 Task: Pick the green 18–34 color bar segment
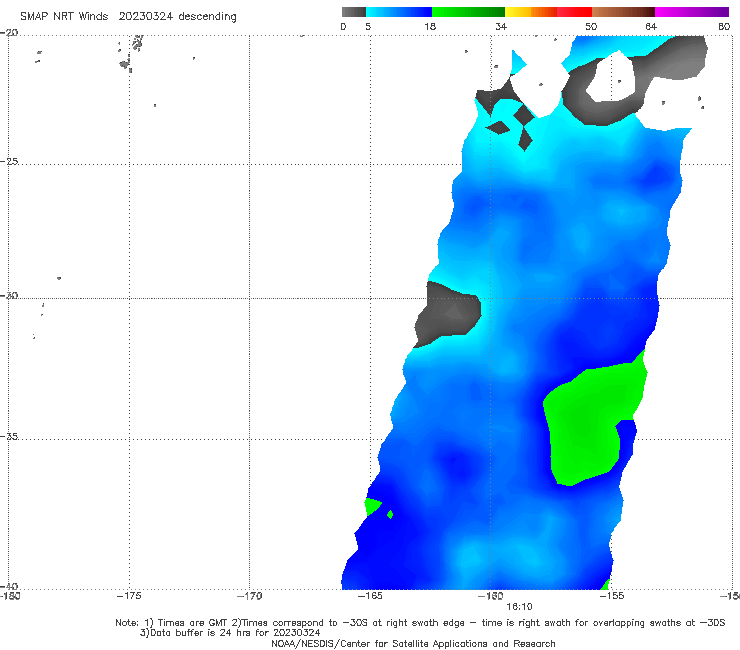click(x=468, y=12)
